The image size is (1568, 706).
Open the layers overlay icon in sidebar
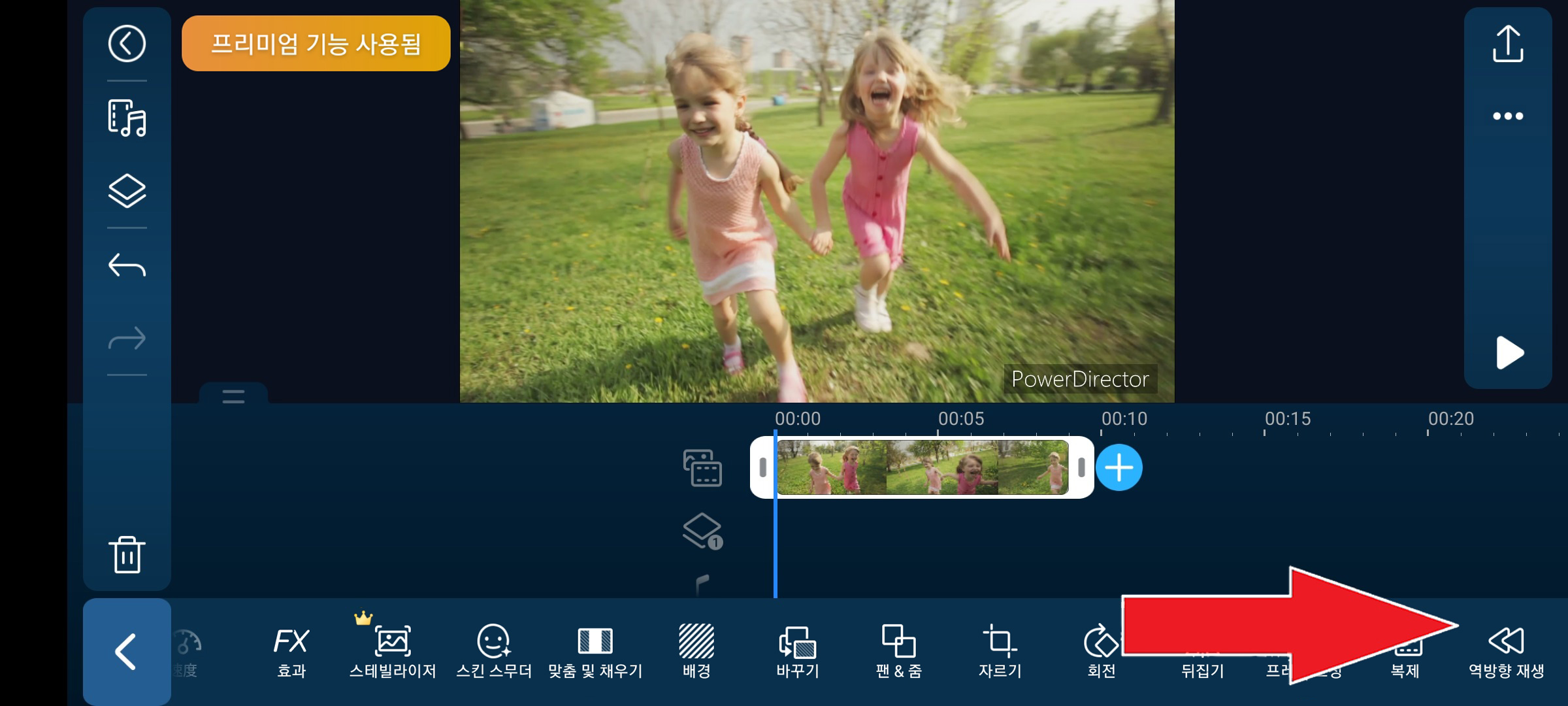[127, 191]
